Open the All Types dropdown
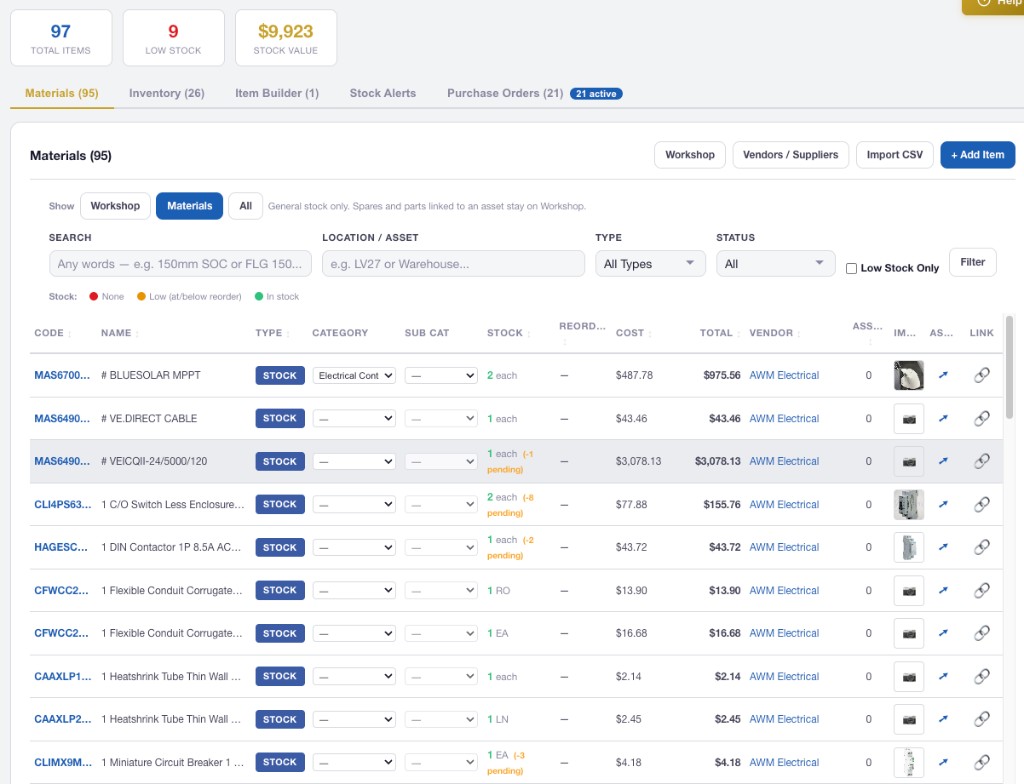 click(x=650, y=264)
